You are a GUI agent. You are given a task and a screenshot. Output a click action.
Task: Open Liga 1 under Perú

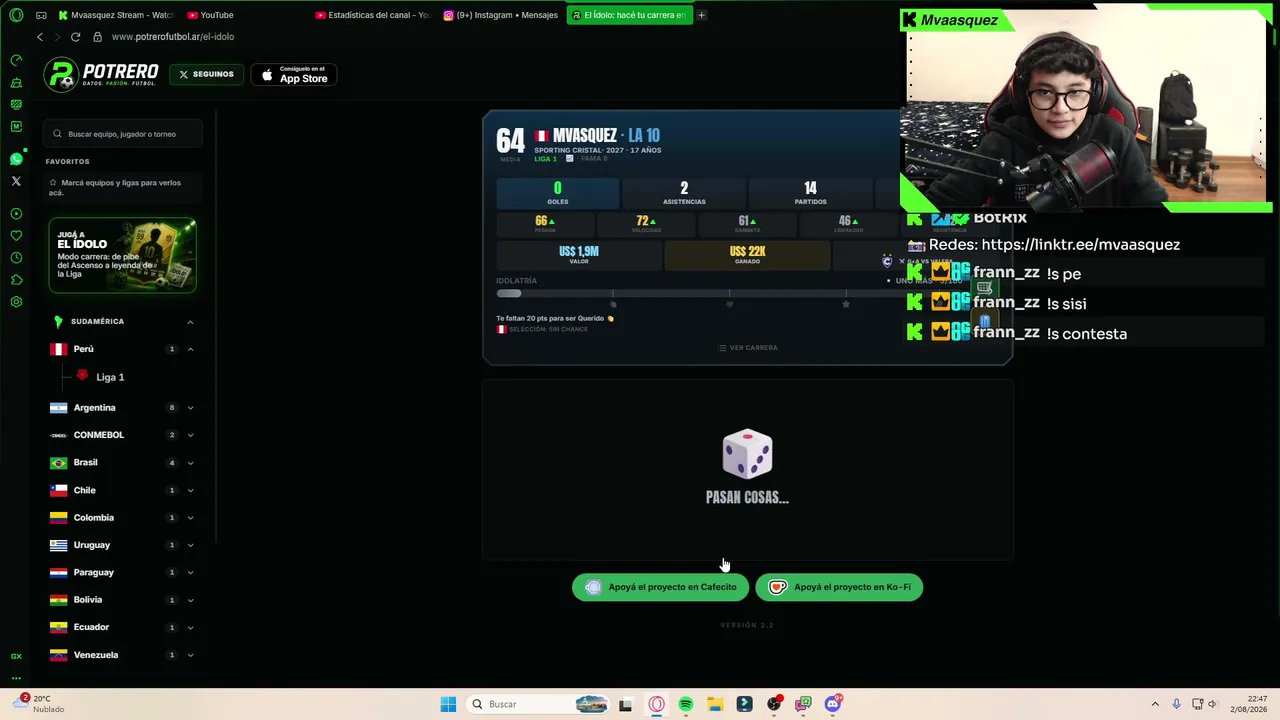(x=110, y=377)
